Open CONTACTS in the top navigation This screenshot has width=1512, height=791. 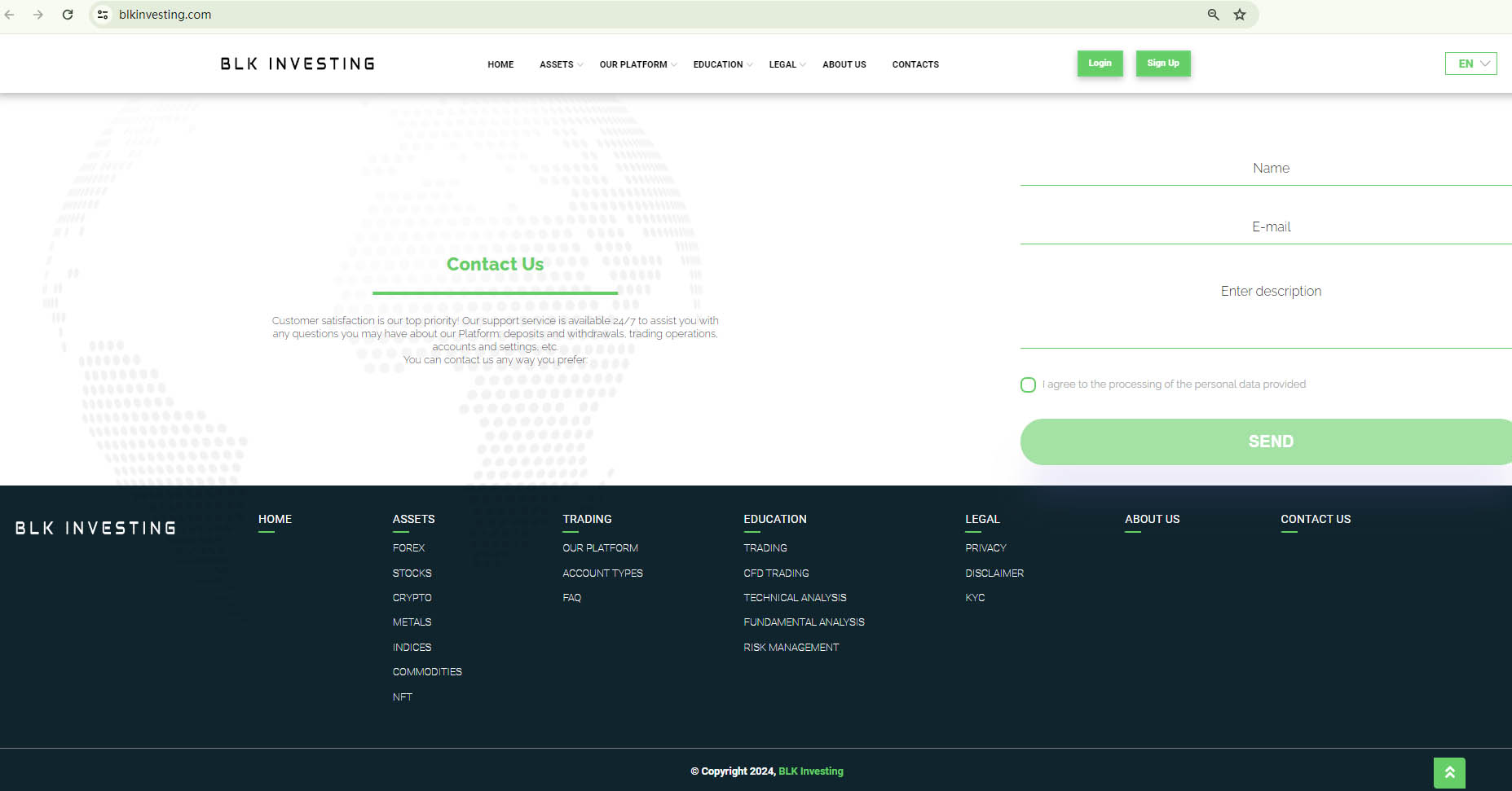click(915, 64)
